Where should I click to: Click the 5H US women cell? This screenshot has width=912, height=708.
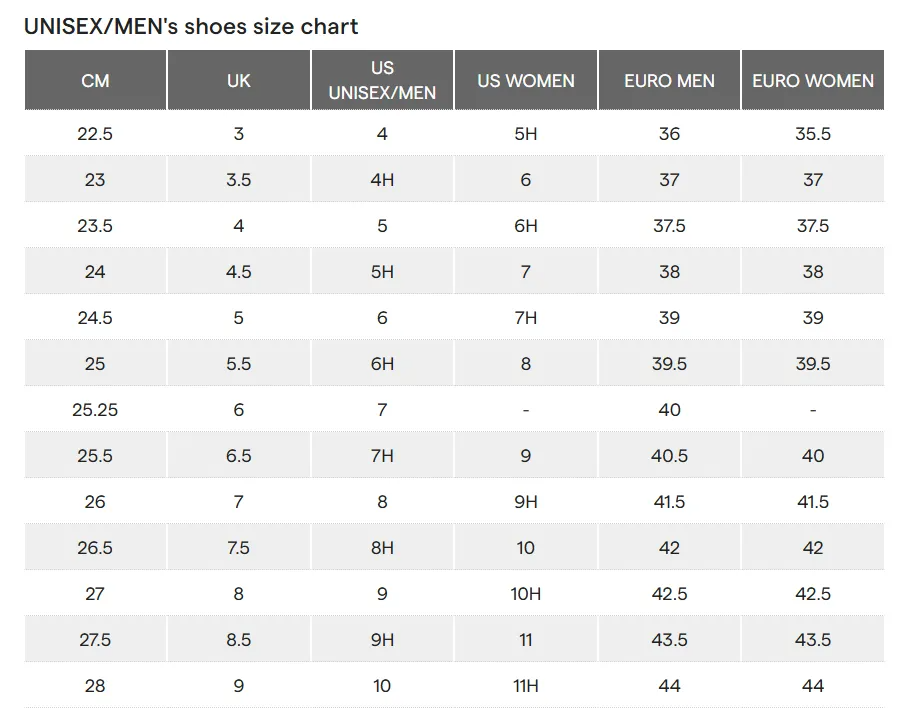pyautogui.click(x=526, y=133)
